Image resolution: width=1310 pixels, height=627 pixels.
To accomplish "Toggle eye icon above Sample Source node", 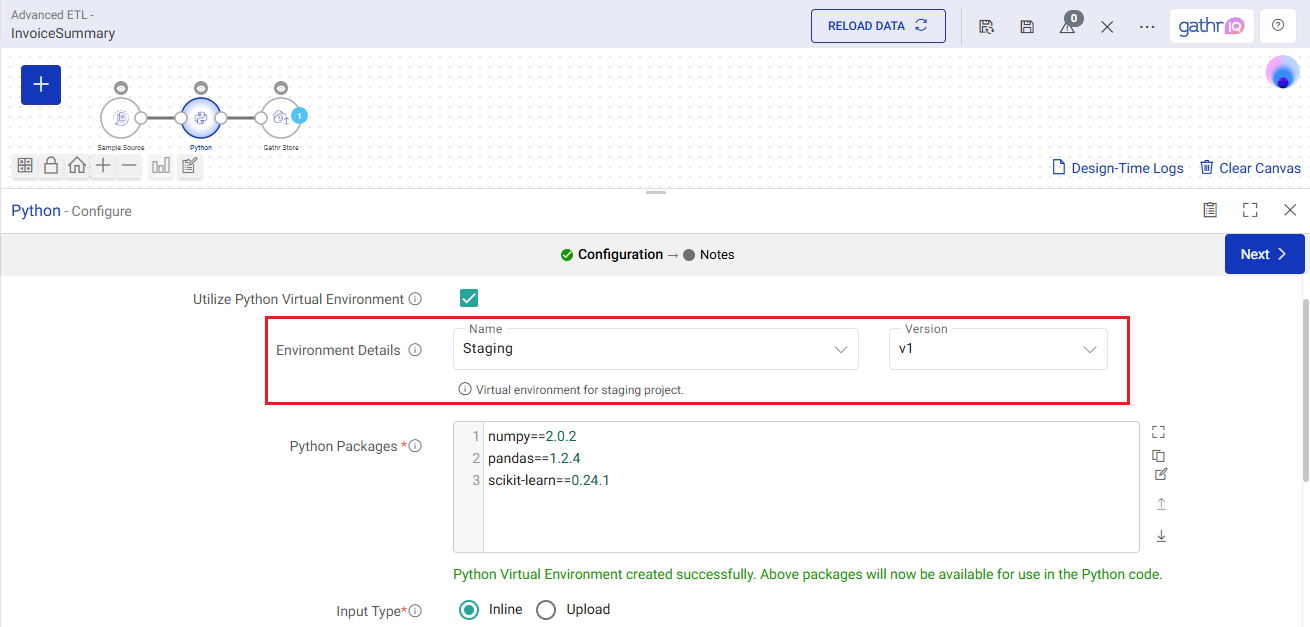I will click(121, 89).
